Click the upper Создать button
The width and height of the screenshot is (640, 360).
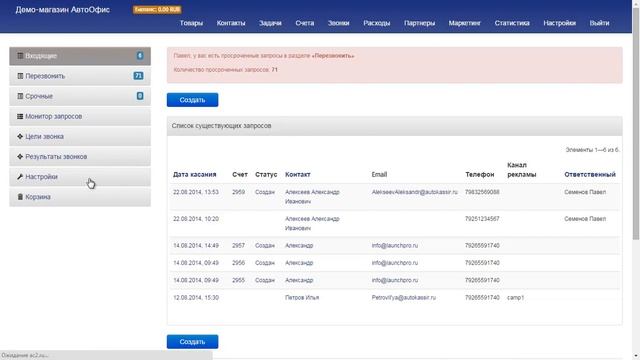pos(192,100)
